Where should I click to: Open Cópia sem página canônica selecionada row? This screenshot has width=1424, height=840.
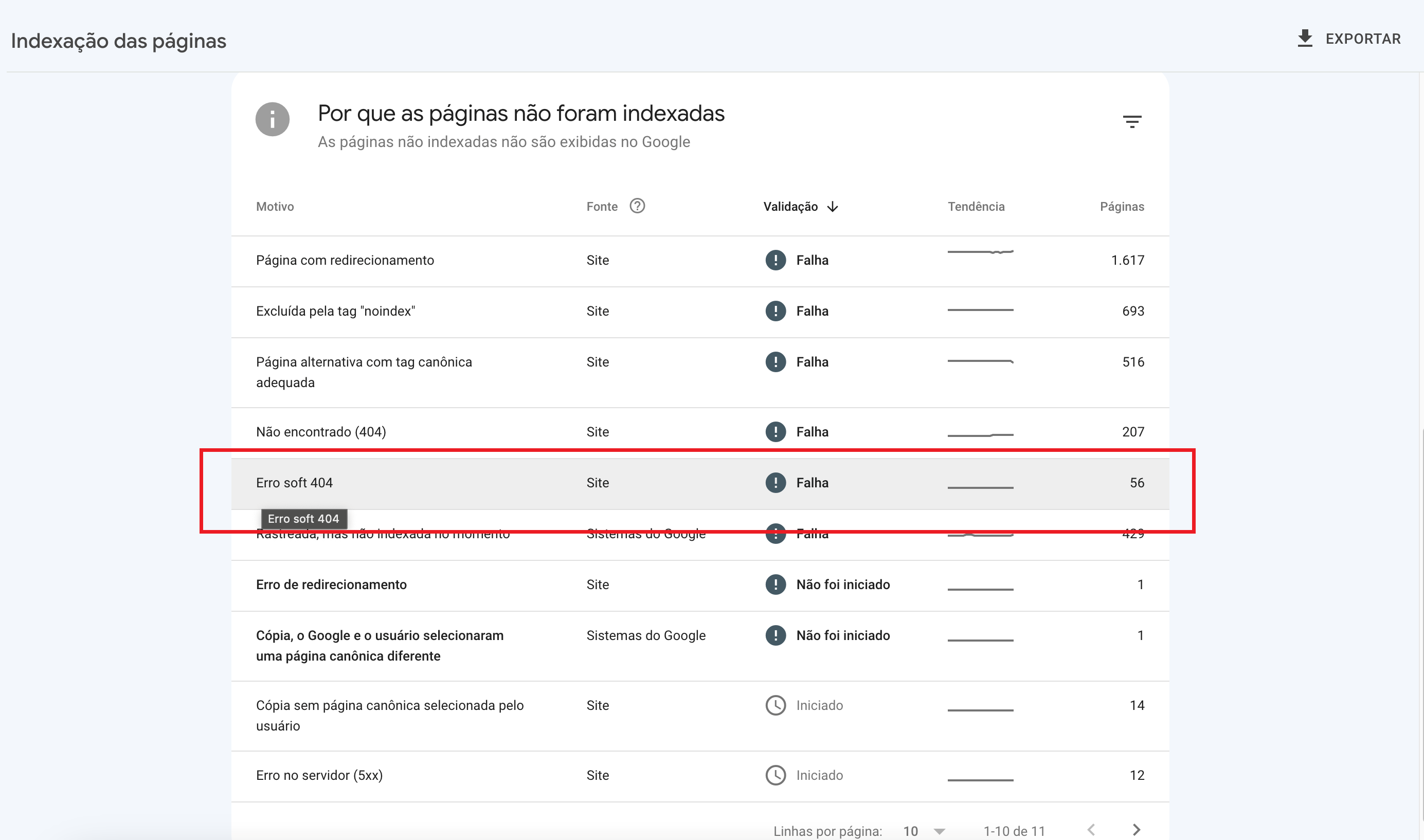pyautogui.click(x=700, y=716)
